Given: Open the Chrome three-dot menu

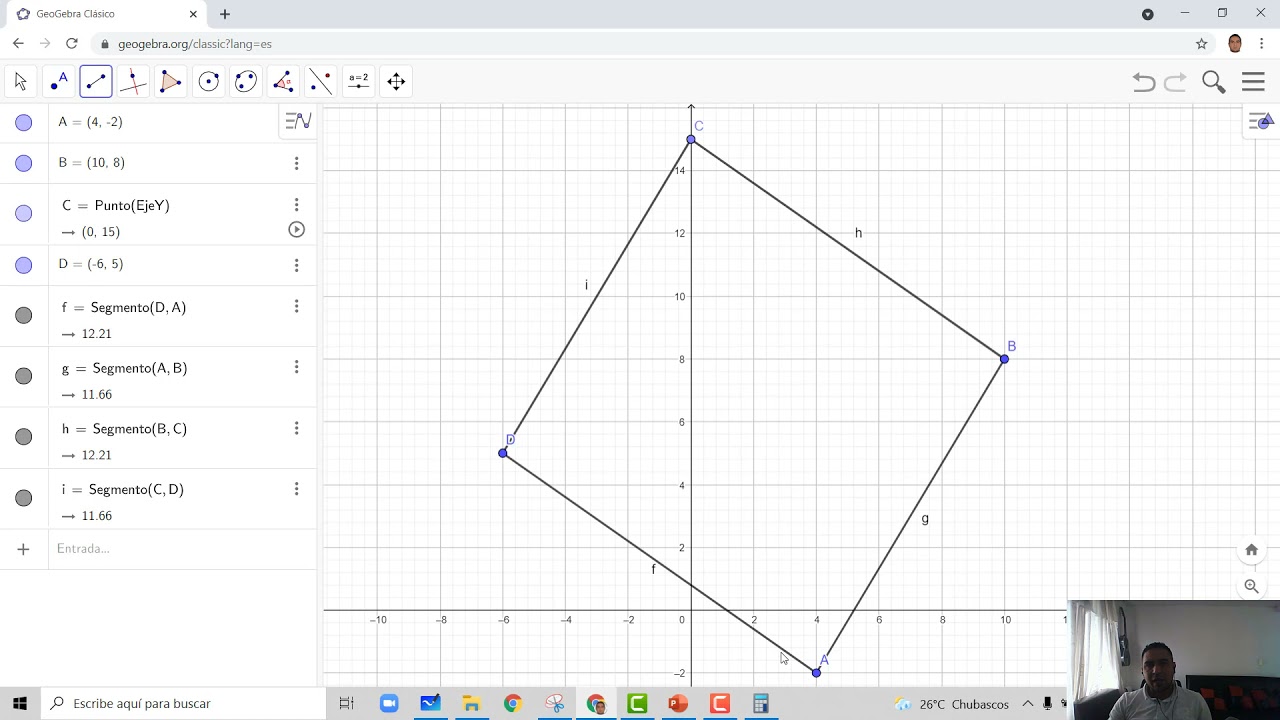Looking at the screenshot, I should tap(1262, 44).
